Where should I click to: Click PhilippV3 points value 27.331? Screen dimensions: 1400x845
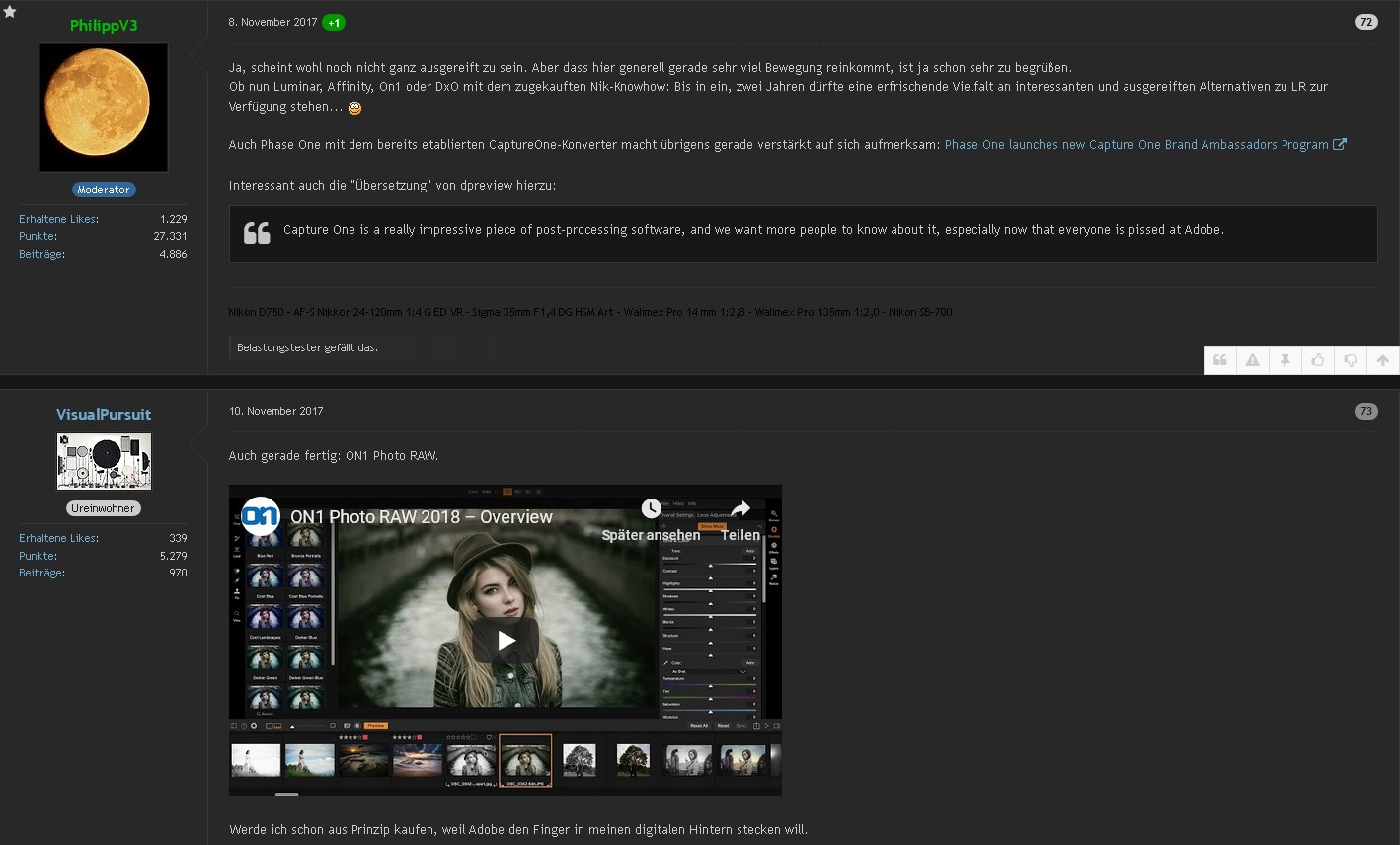click(171, 236)
